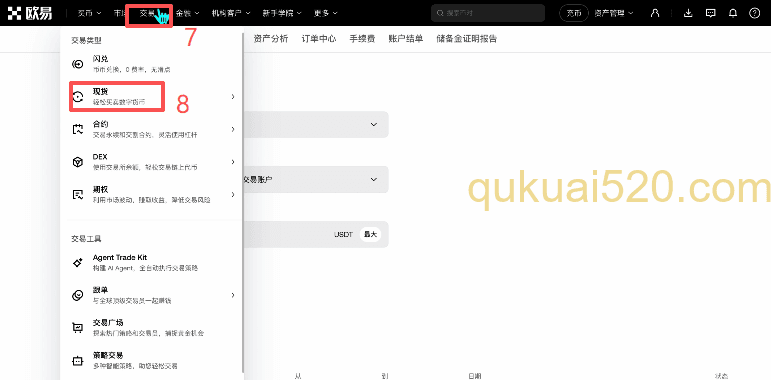
Task: Open the 资产管理 dropdown
Action: (x=614, y=13)
